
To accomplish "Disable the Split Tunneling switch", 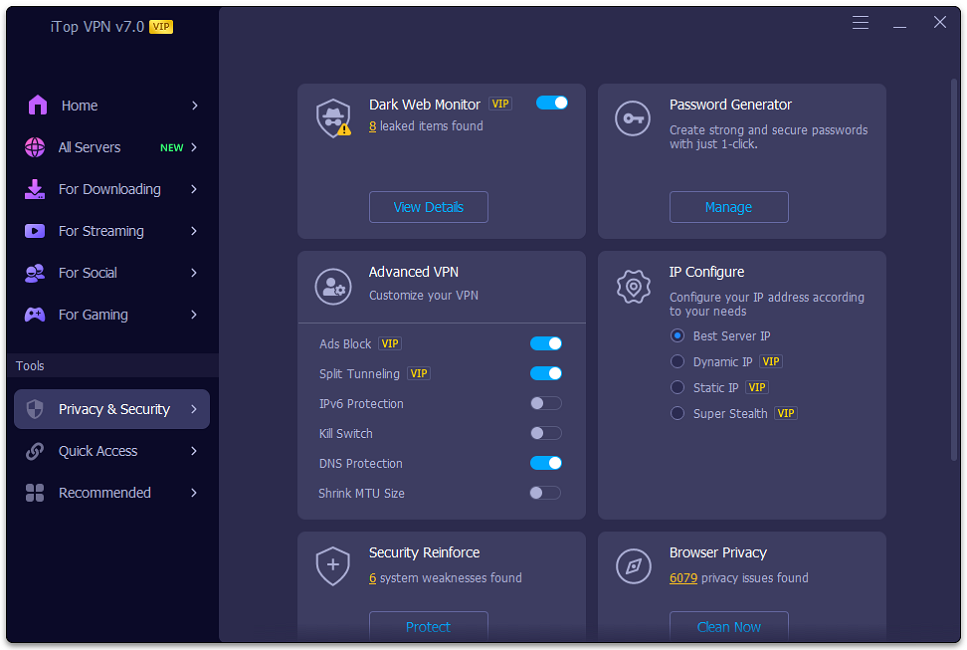I will coord(546,373).
